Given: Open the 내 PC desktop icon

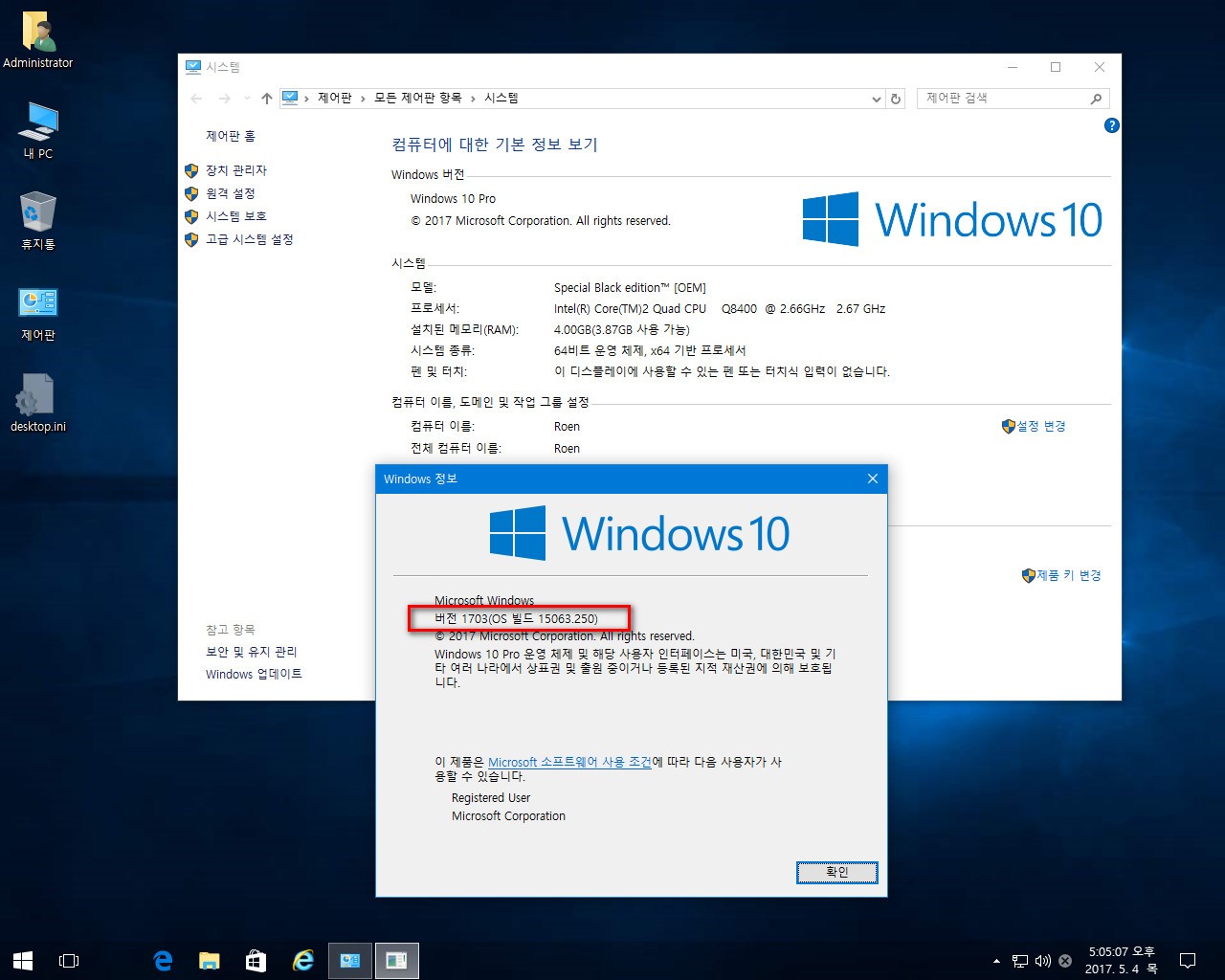Looking at the screenshot, I should (x=38, y=130).
